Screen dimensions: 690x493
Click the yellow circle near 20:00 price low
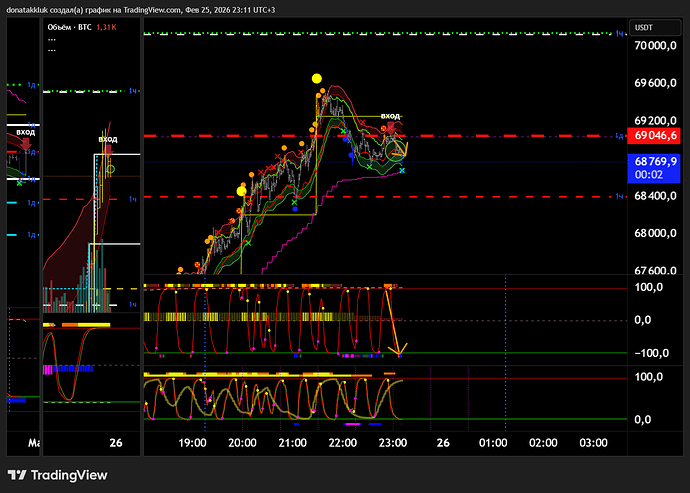point(241,190)
